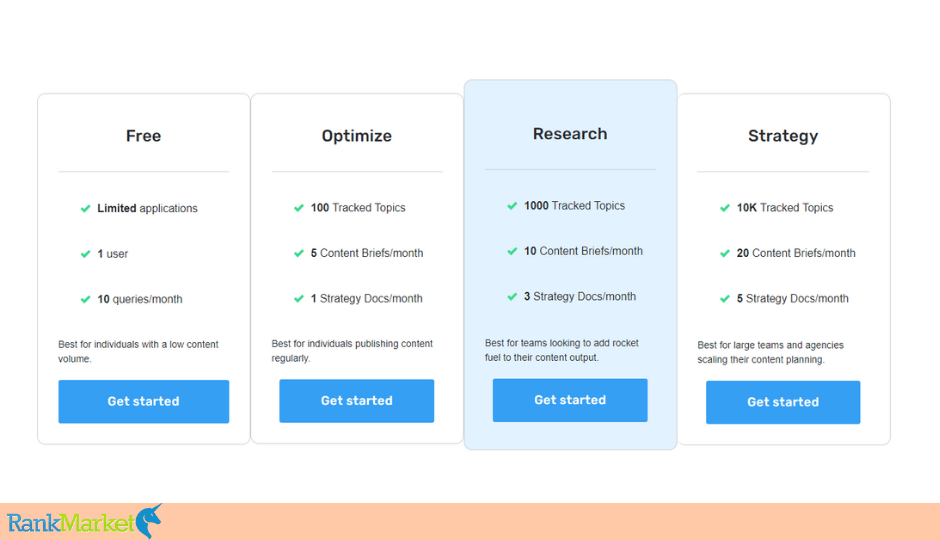940x540 pixels.
Task: Click the 1000 Tracked Topics text
Action: pyautogui.click(x=574, y=206)
